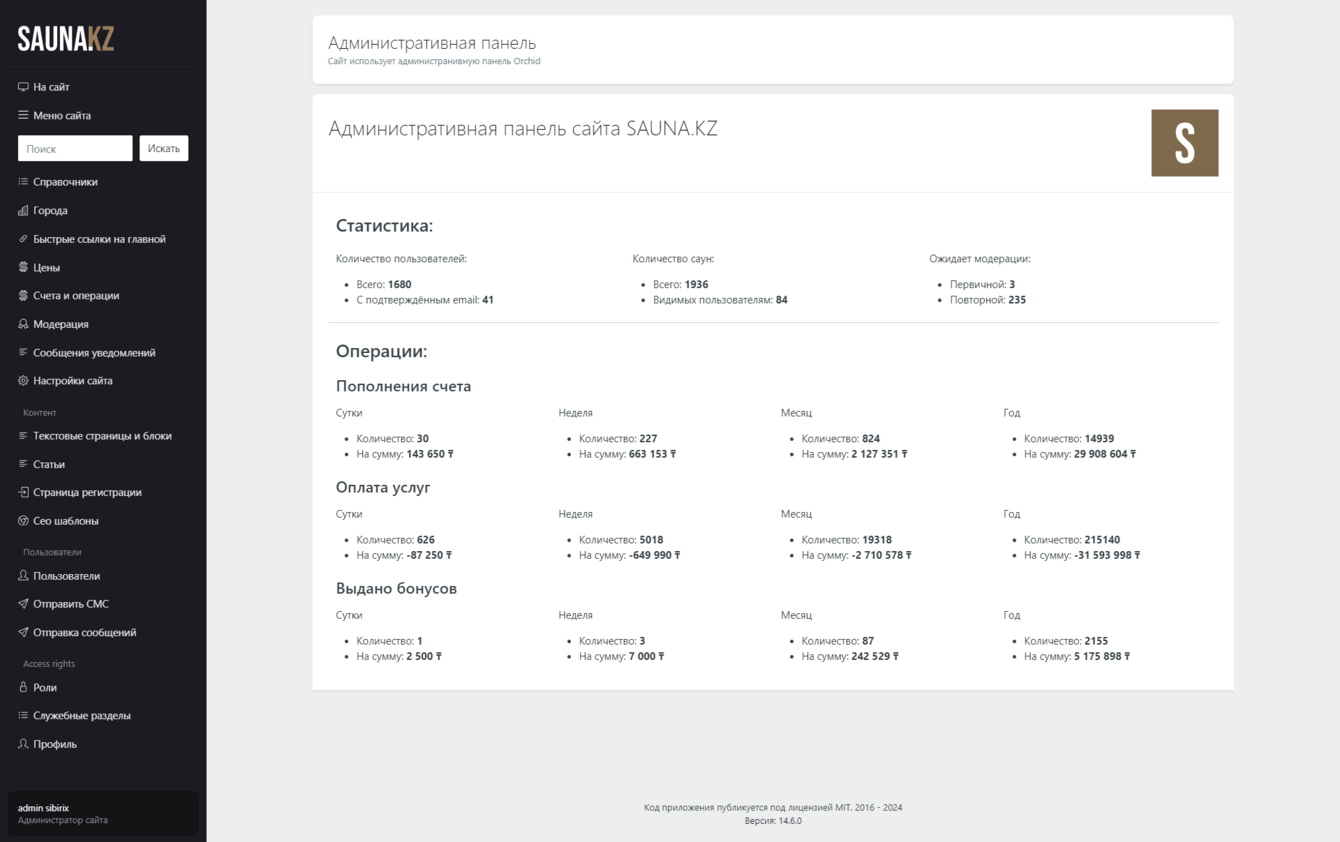Click the monitor icon beside На сайт
1340x842 pixels.
[x=23, y=87]
